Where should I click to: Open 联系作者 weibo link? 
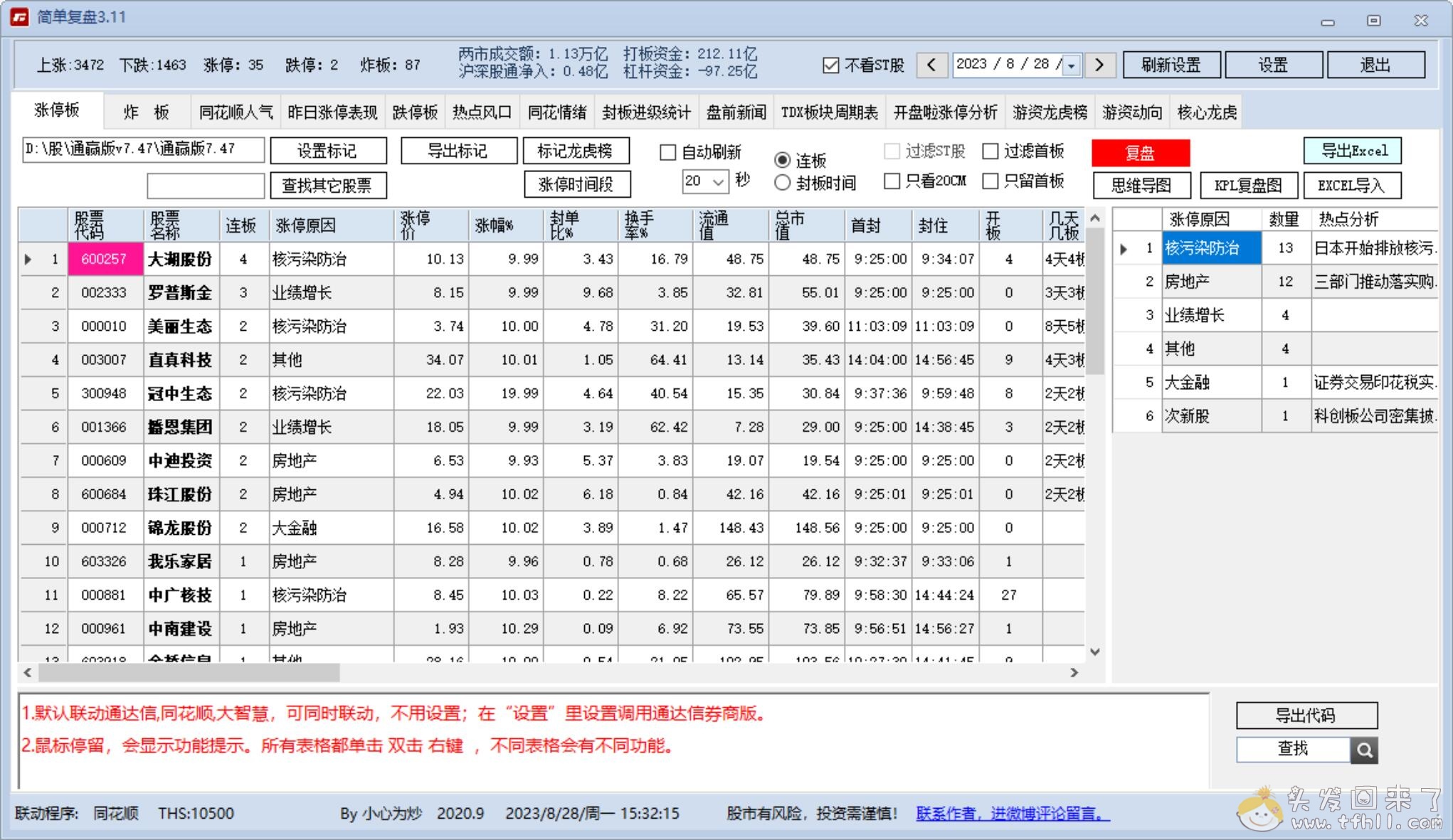click(x=1013, y=813)
